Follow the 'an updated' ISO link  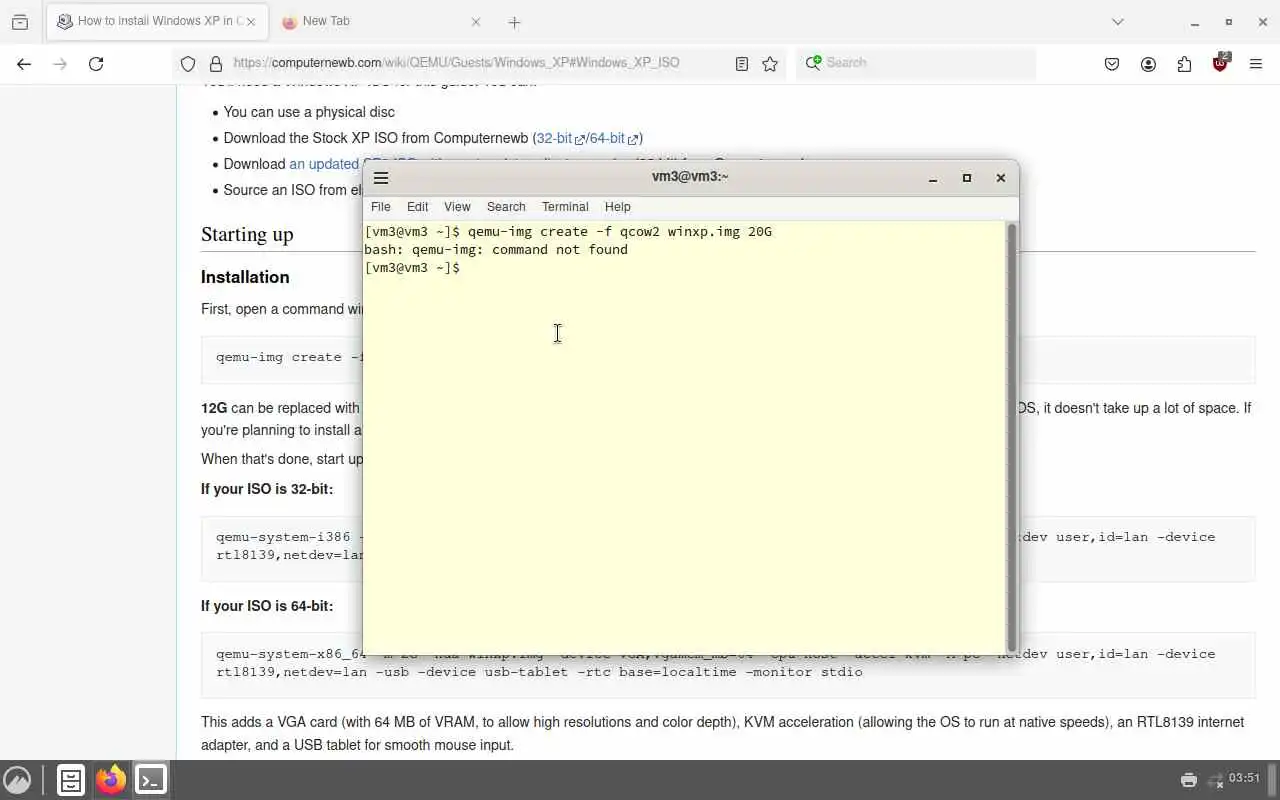tap(324, 164)
